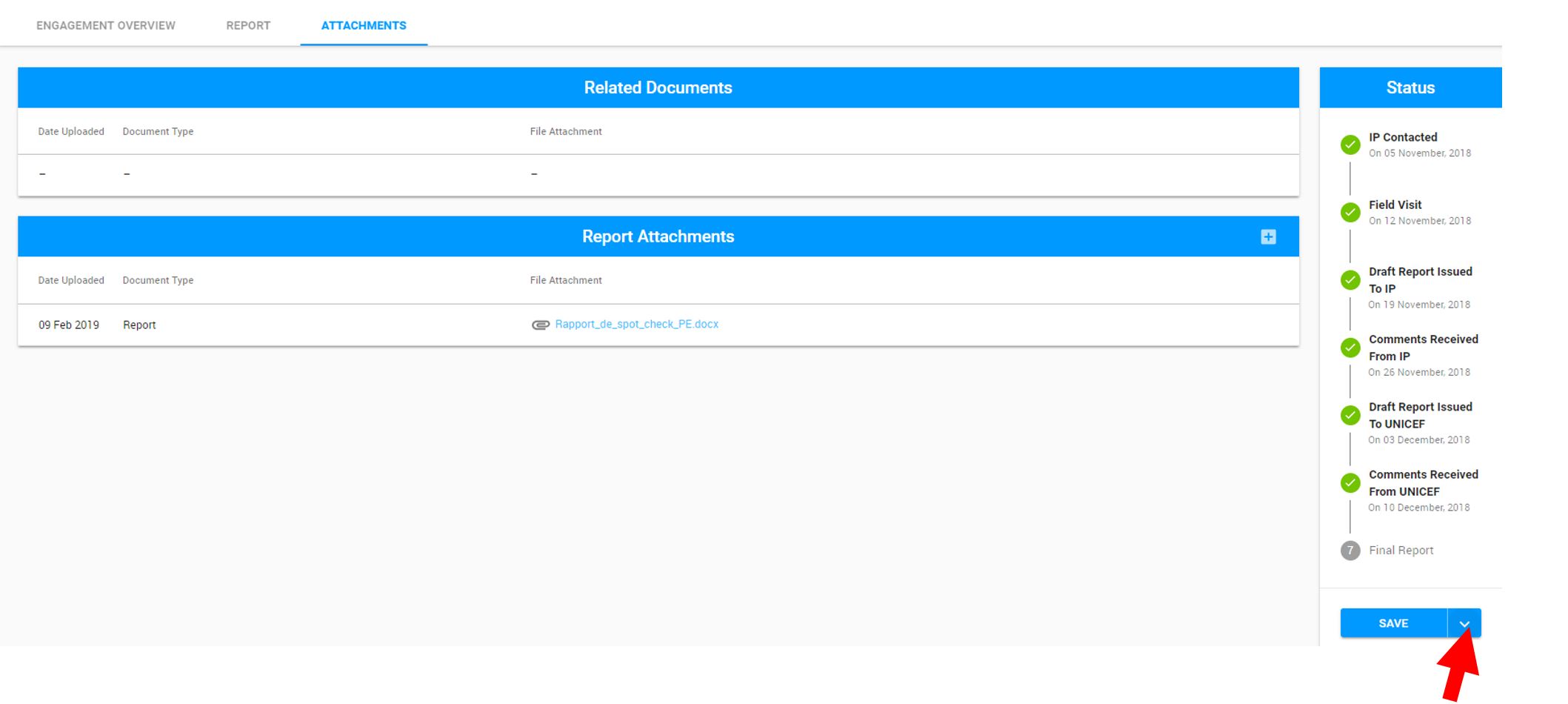Click Document Type column in Related Documents
This screenshot has width=1568, height=704.
click(158, 131)
